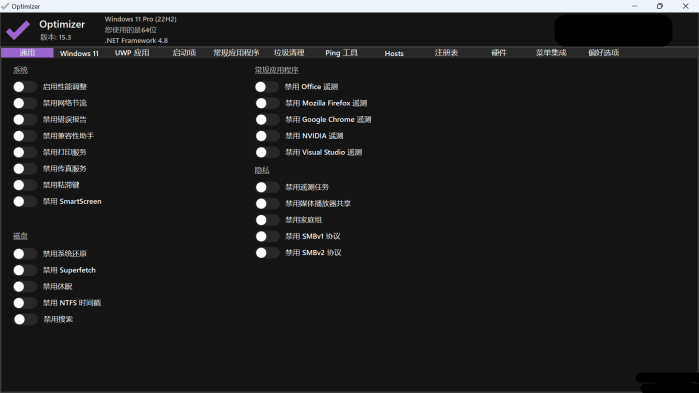Click the large Optimizer header title
The image size is (699, 393).
pos(62,25)
